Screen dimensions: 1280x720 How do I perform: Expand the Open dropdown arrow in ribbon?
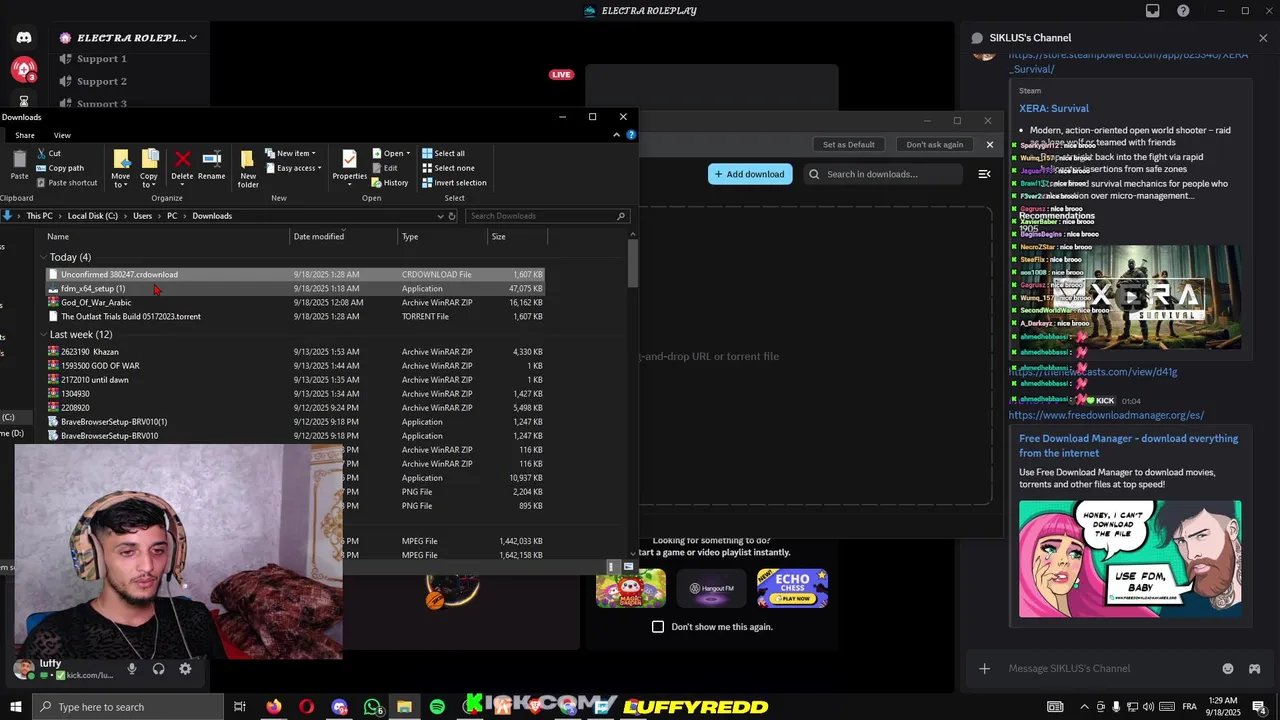pyautogui.click(x=408, y=153)
